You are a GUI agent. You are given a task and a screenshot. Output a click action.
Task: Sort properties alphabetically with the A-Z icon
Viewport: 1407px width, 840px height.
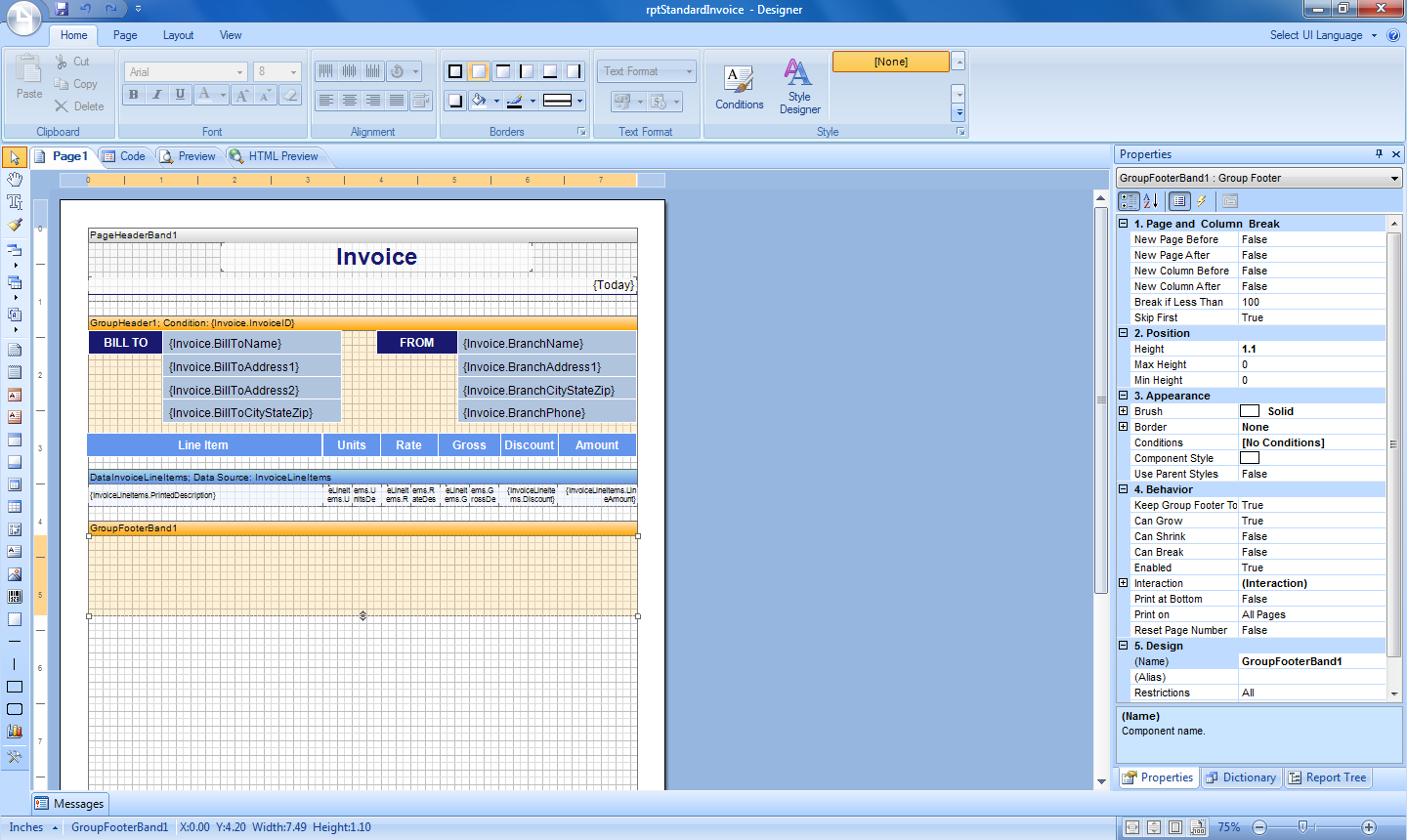click(x=1151, y=201)
